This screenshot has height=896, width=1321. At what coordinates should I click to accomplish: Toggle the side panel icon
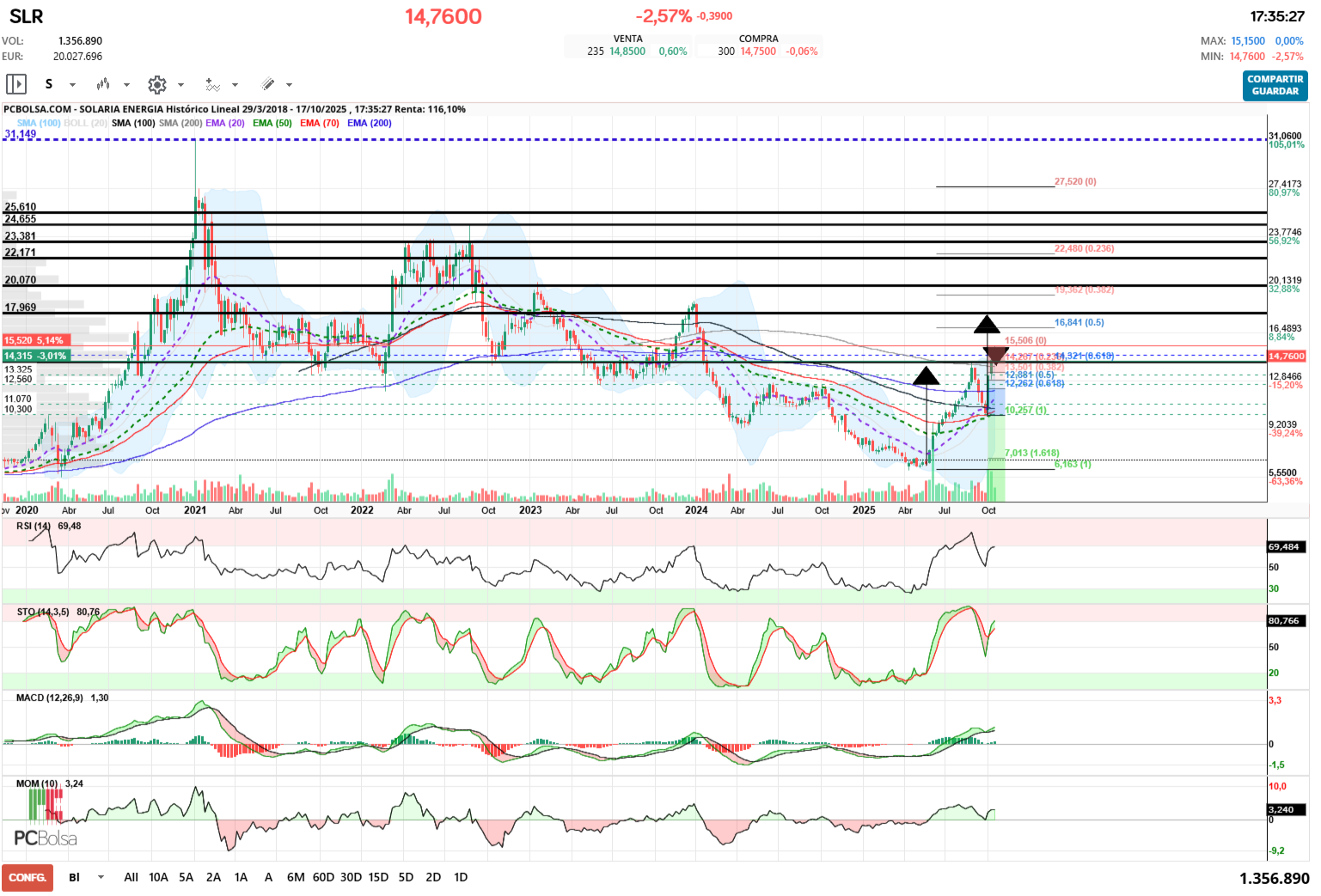point(15,84)
